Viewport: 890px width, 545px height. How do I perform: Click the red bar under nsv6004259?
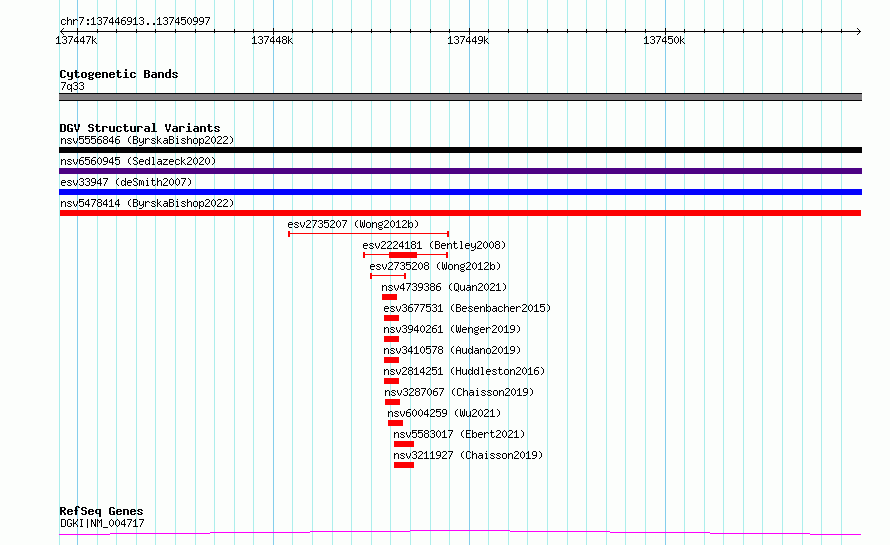396,423
